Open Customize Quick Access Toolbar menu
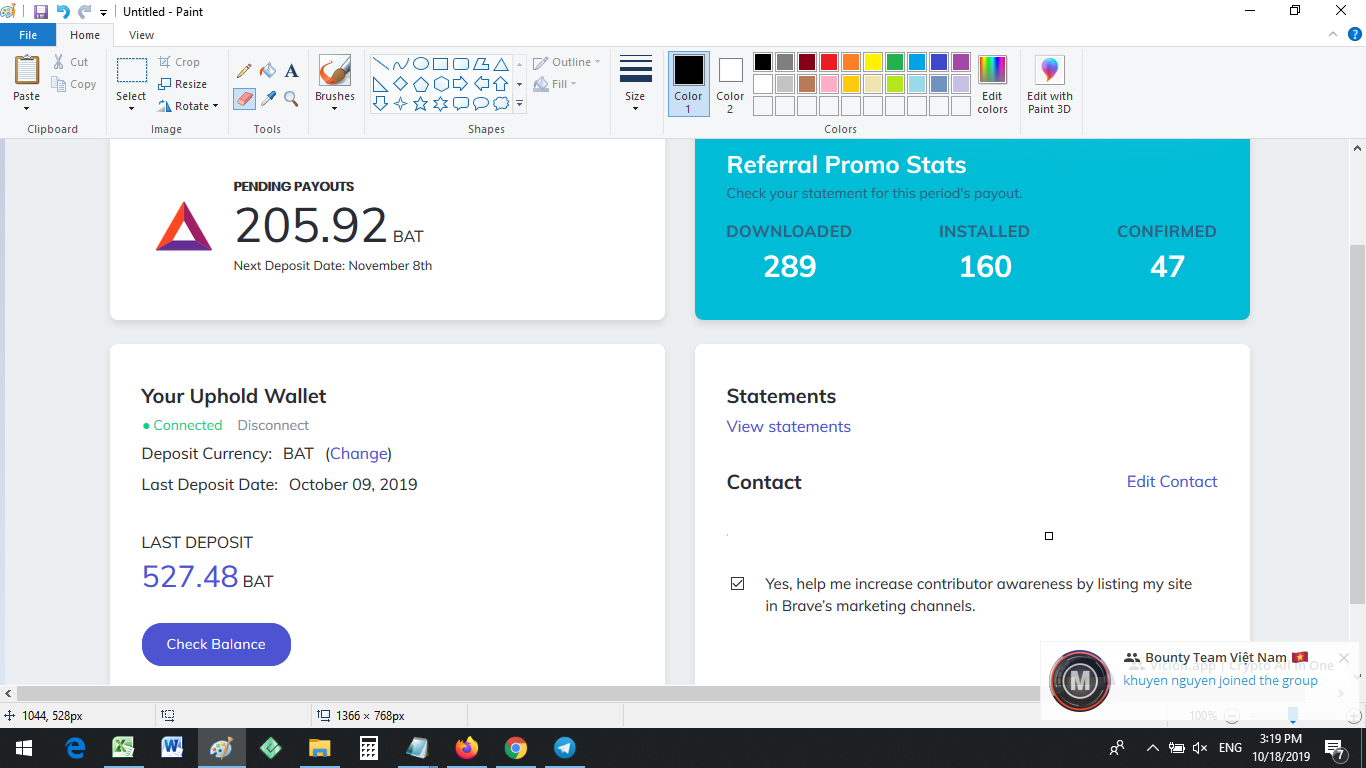The image size is (1366, 768). (103, 13)
